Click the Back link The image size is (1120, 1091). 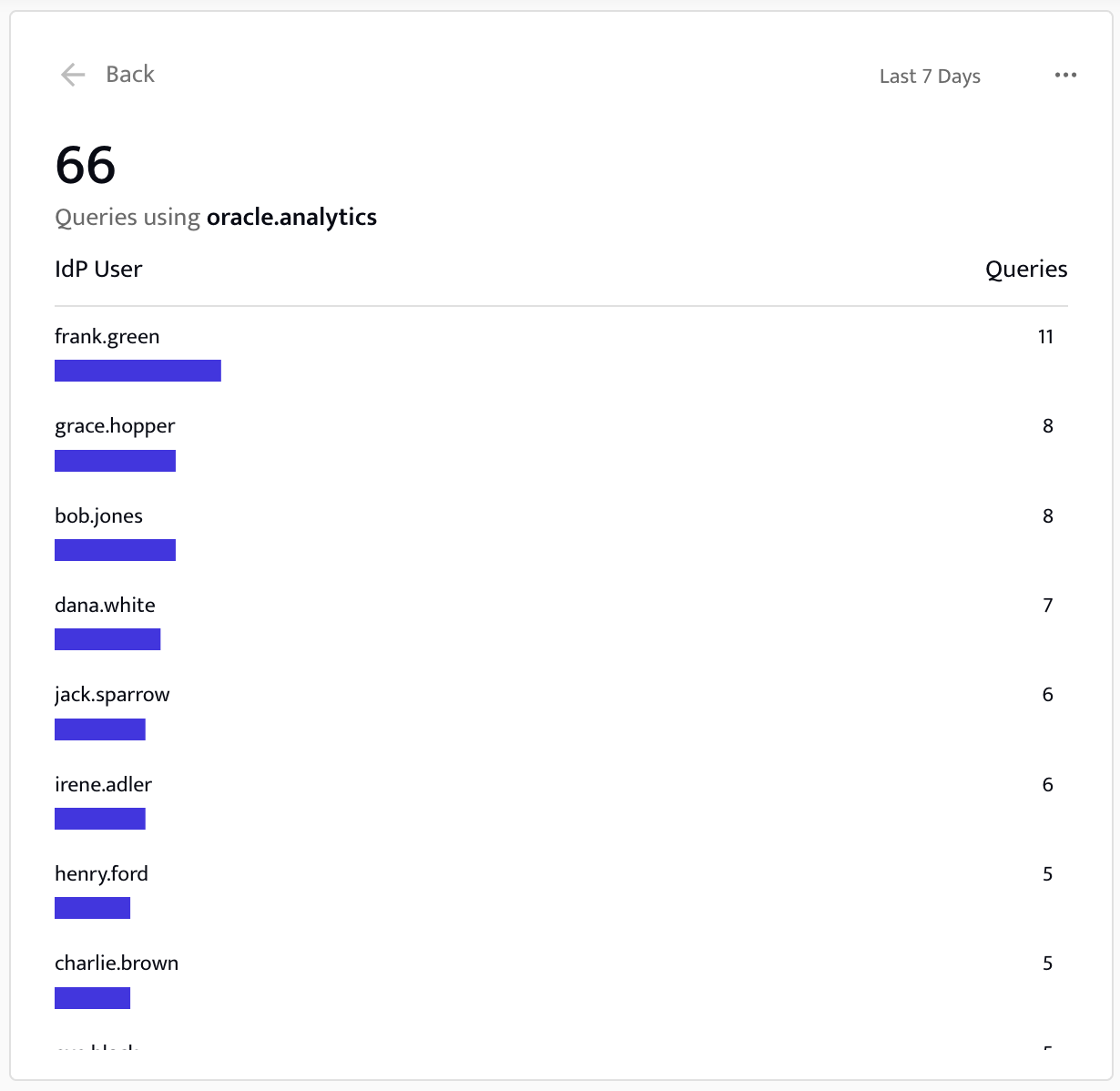pyautogui.click(x=130, y=74)
